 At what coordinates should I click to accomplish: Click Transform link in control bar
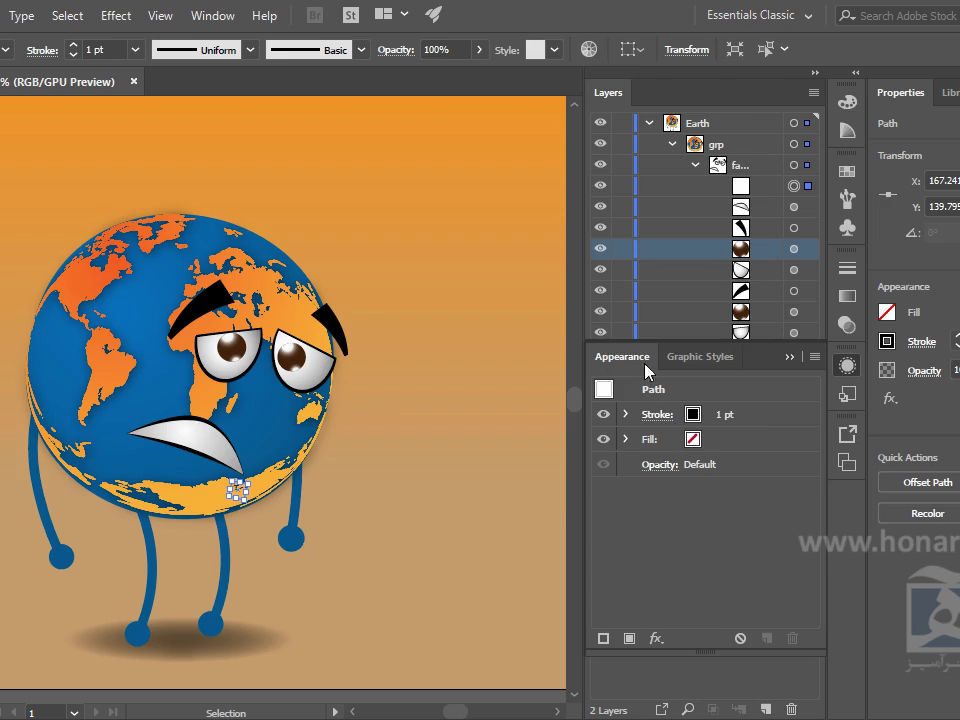[x=686, y=50]
